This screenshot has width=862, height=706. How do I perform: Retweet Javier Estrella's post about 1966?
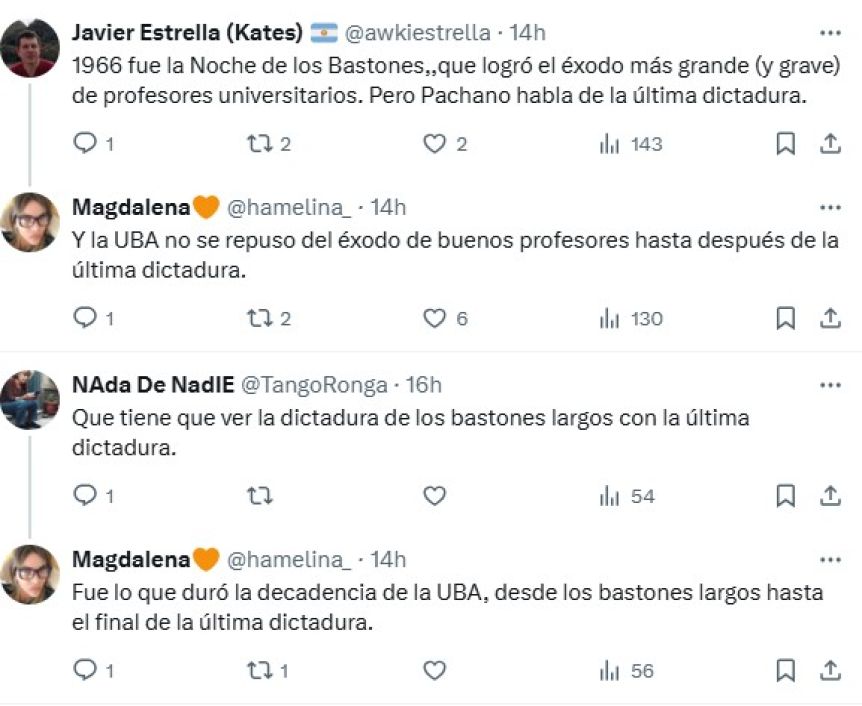[x=260, y=144]
